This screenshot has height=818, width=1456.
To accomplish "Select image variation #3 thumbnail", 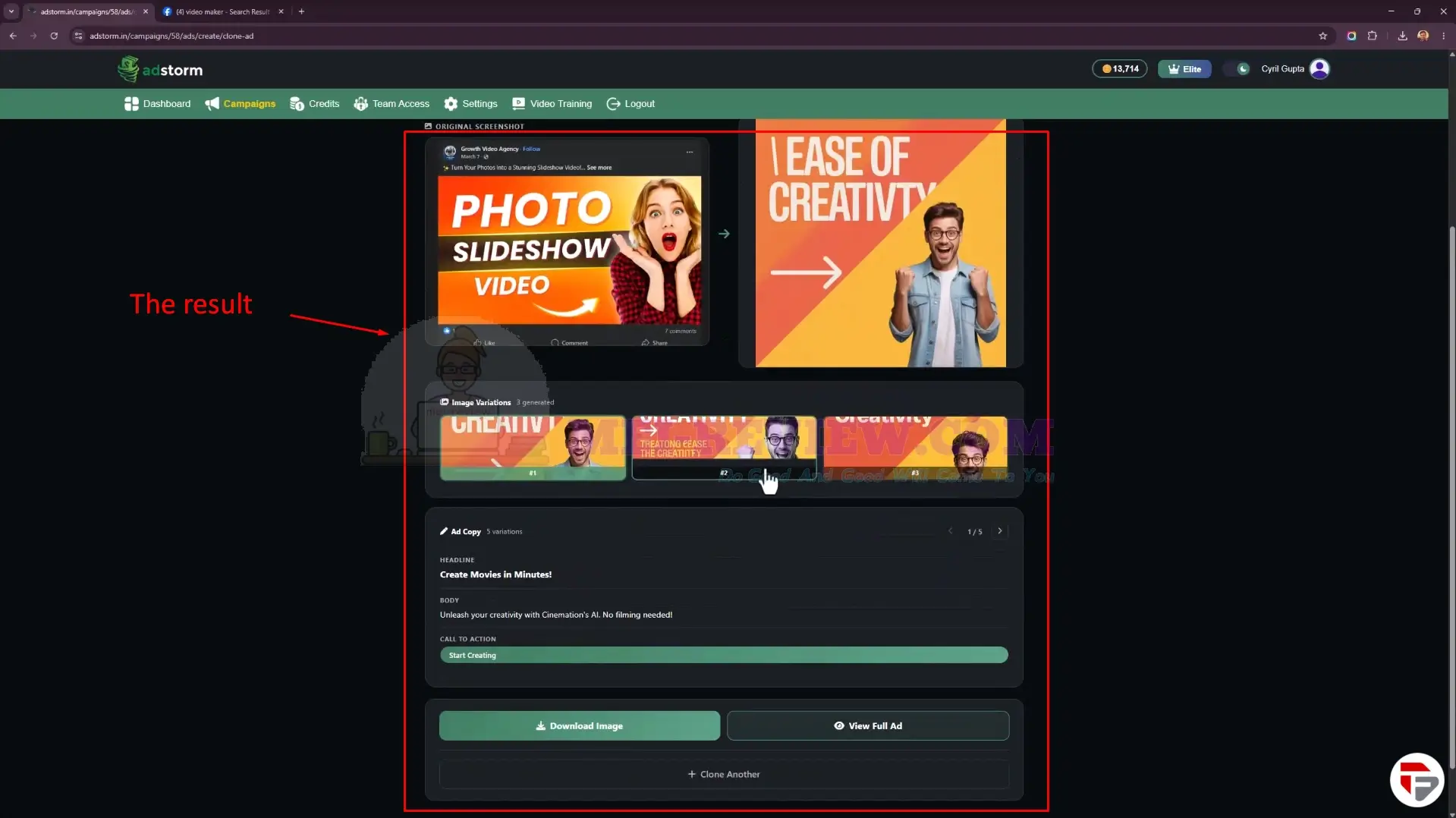I will (915, 448).
